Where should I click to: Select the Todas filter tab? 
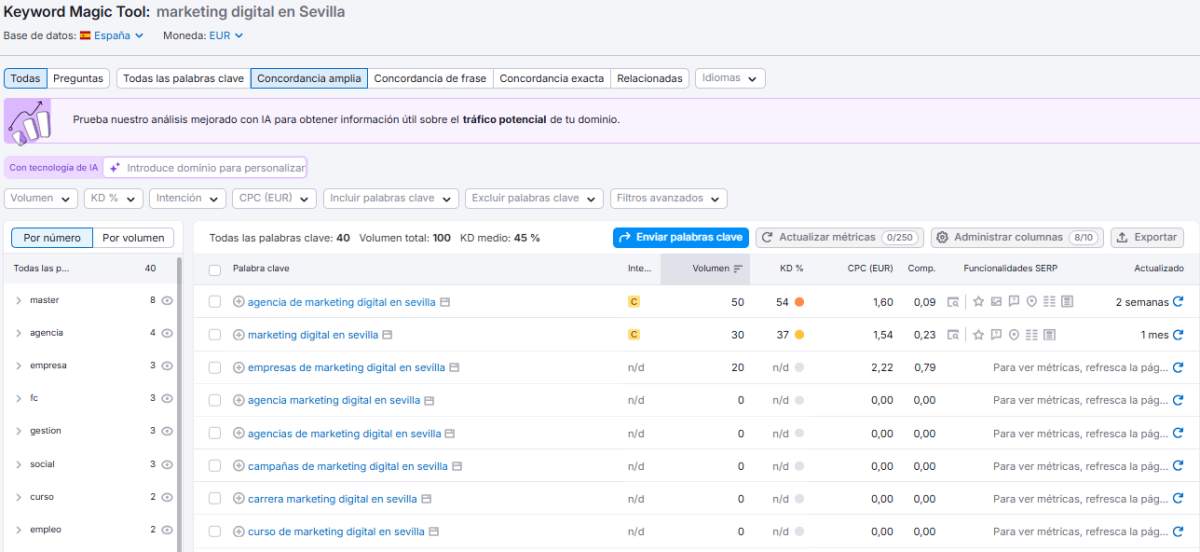coord(25,78)
